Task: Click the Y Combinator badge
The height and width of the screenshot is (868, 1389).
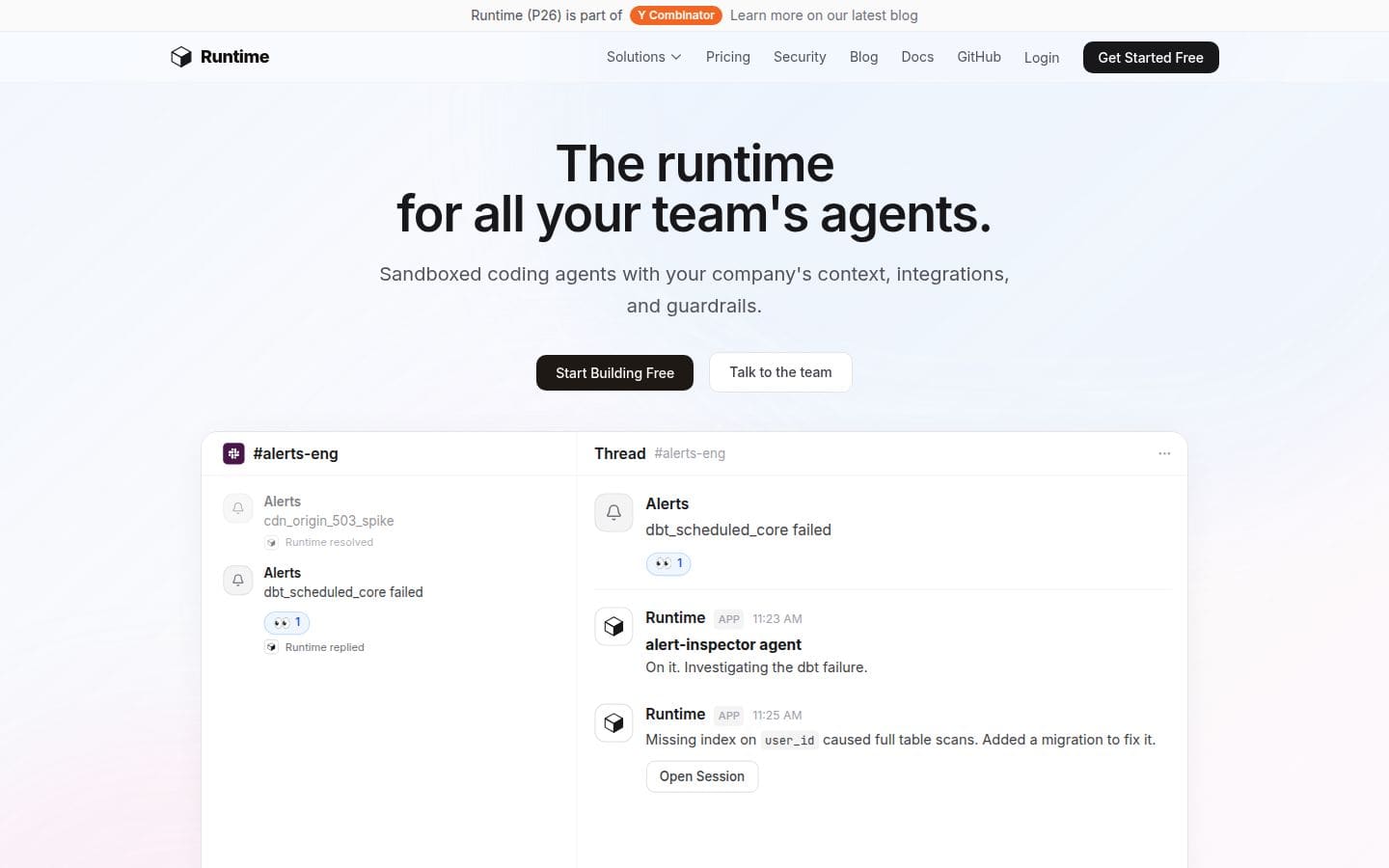Action: 676,15
